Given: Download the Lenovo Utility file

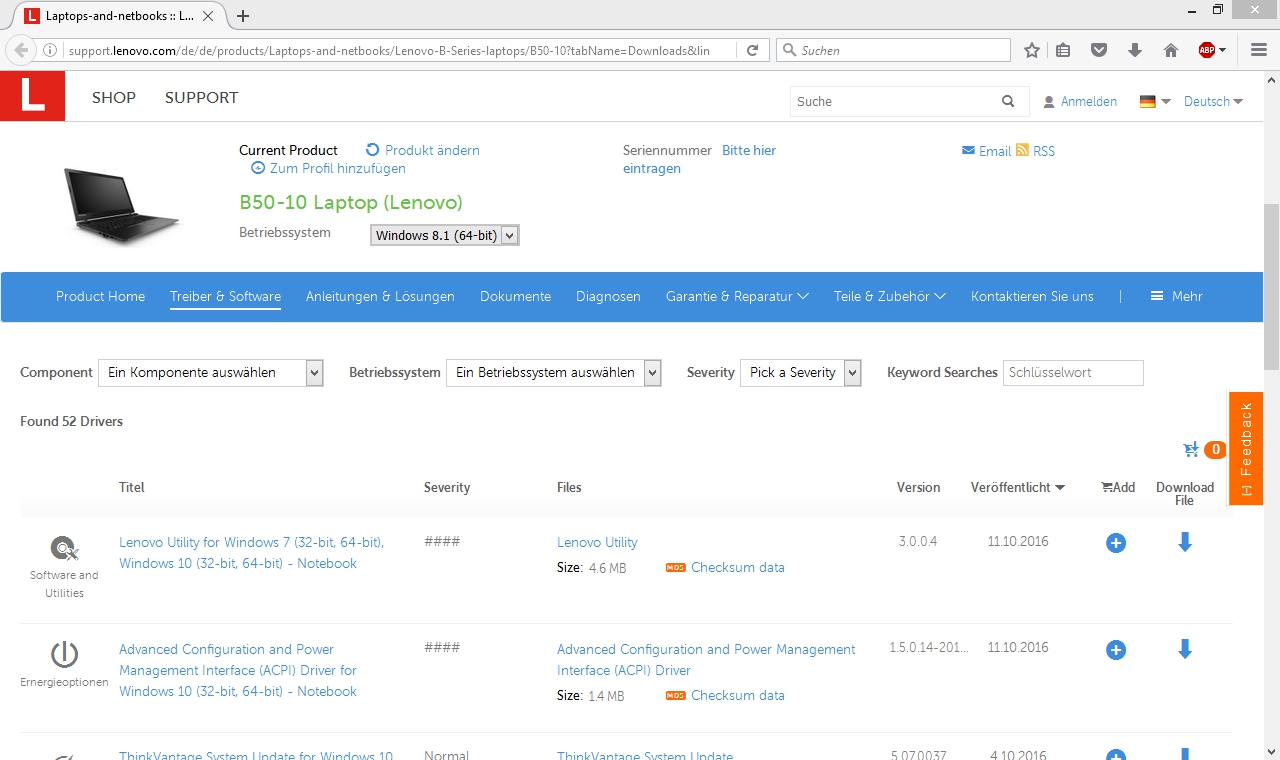Looking at the screenshot, I should (1185, 542).
